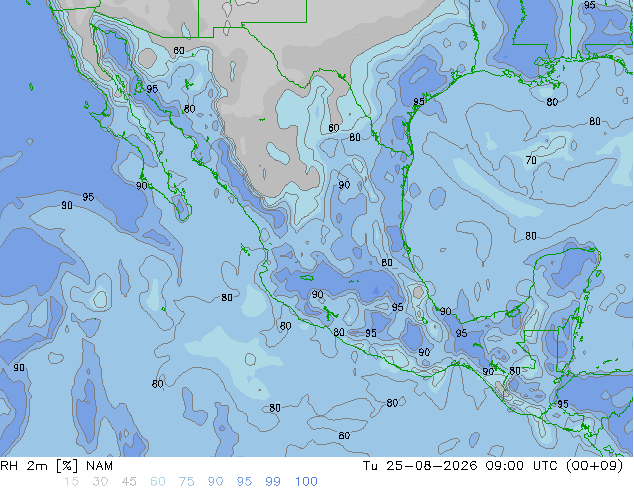Image resolution: width=634 pixels, height=490 pixels.
Task: Click the 'RH 2m [%] NAM' map title
Action: (57, 466)
